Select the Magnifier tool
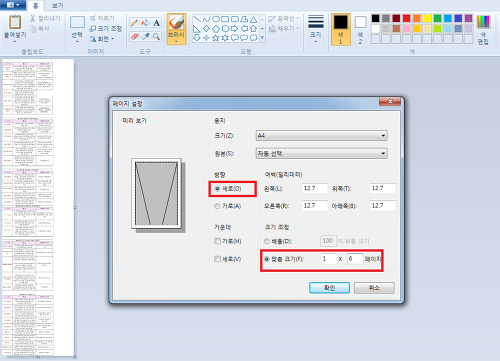 pos(156,36)
